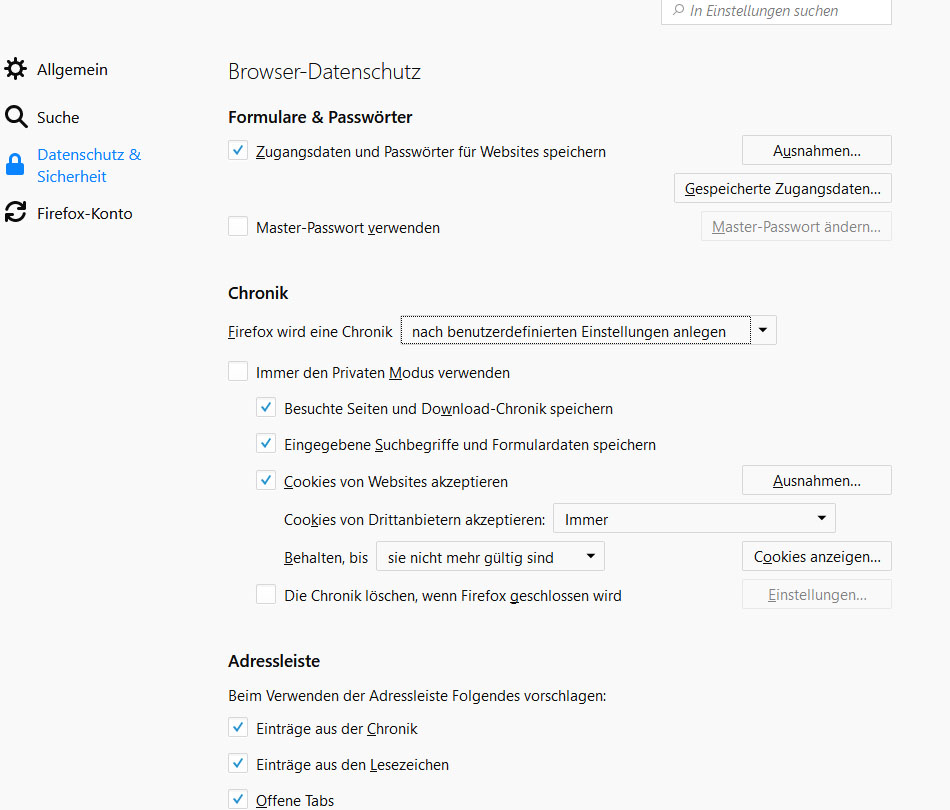Toggle Cookies von Websites akzeptieren checkbox

point(266,481)
